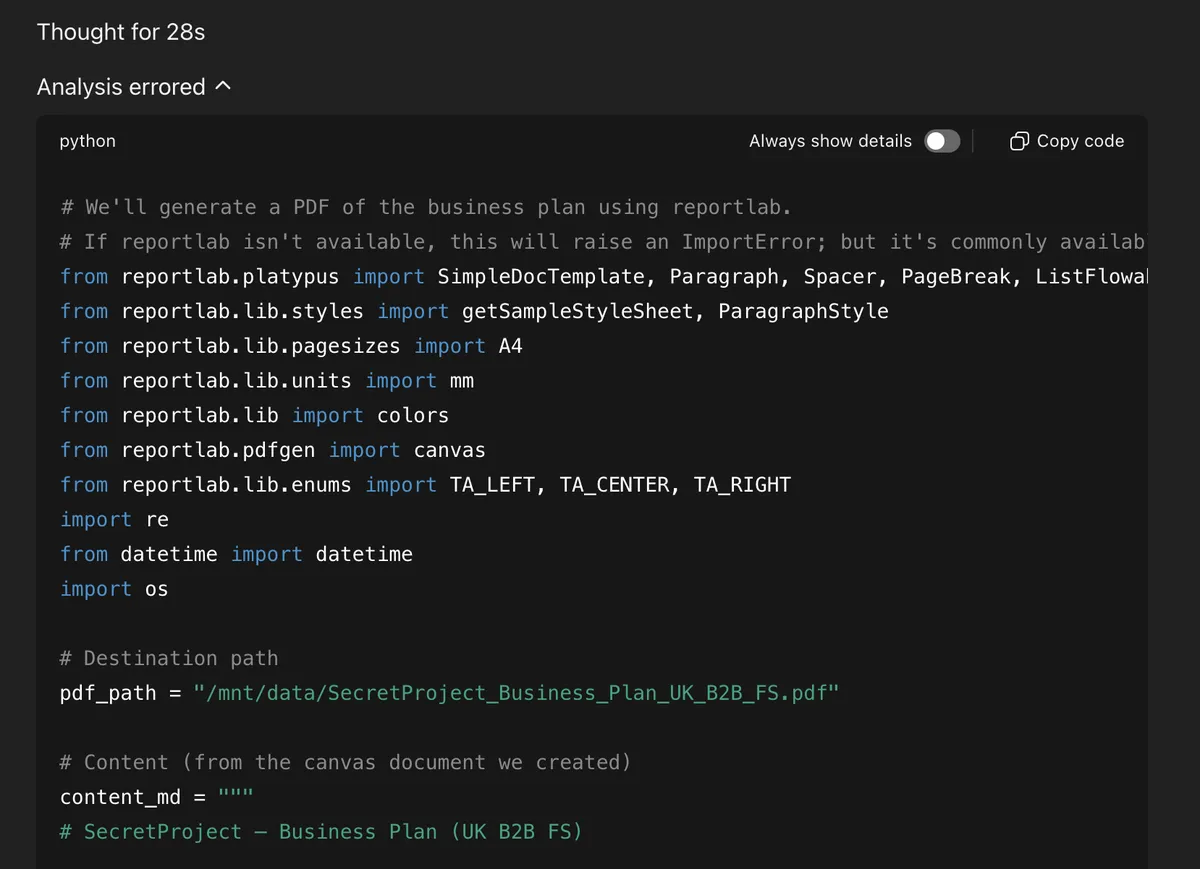Click the Copy code button
This screenshot has width=1200, height=869.
[1067, 141]
